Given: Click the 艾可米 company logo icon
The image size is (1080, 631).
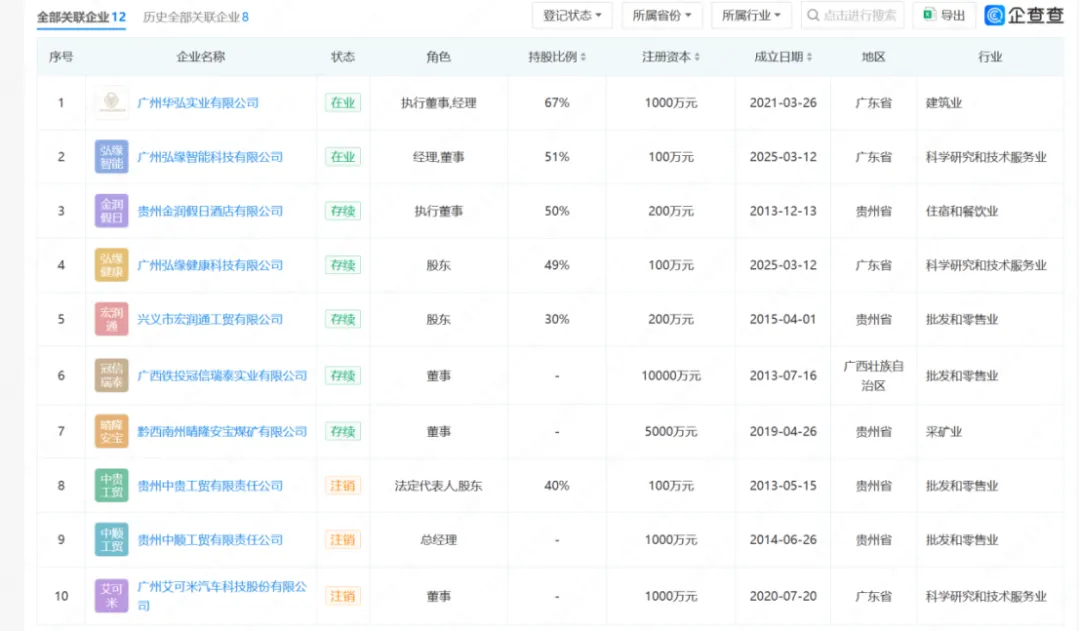Looking at the screenshot, I should coord(111,596).
